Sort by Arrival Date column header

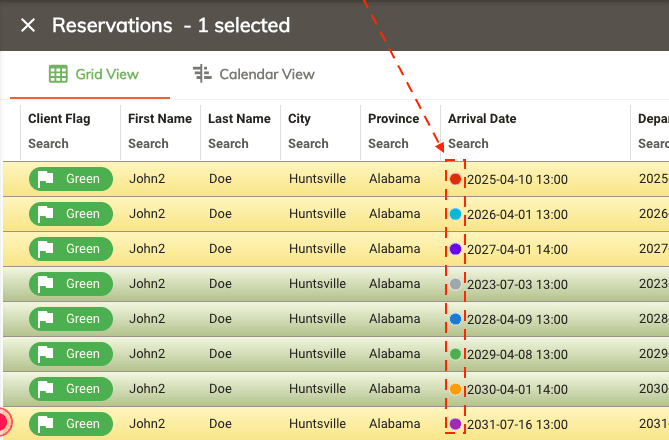click(x=482, y=118)
